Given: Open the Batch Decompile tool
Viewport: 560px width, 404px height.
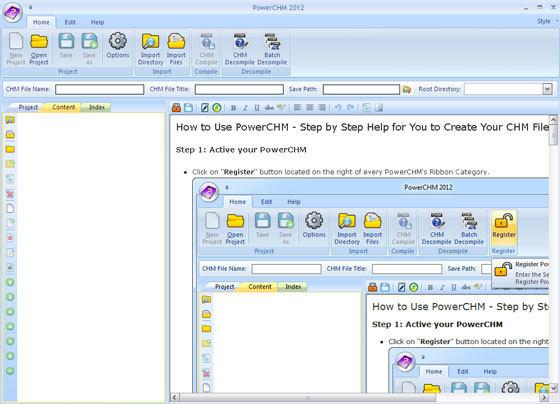Looking at the screenshot, I should coord(272,49).
